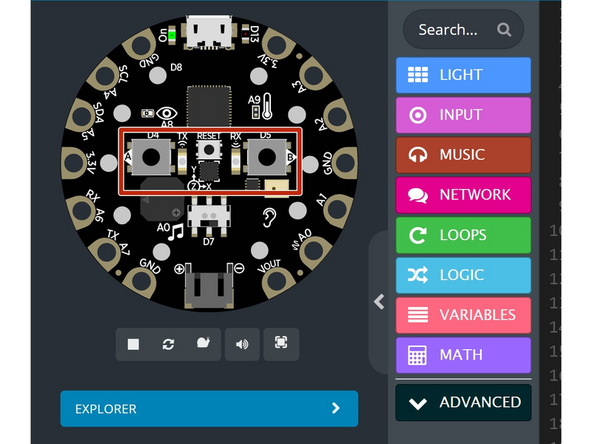Open the MATH blocks category

(x=463, y=355)
